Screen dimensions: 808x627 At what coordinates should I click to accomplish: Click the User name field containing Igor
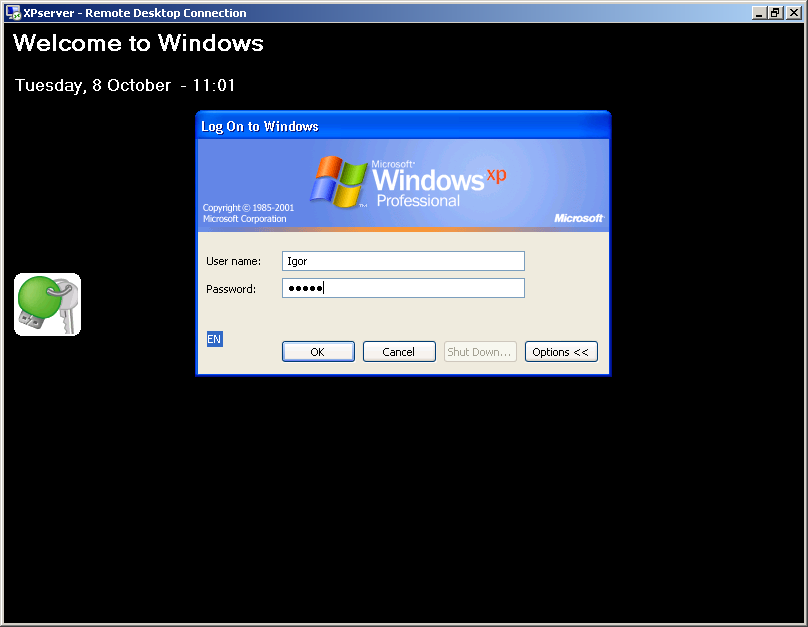click(403, 261)
